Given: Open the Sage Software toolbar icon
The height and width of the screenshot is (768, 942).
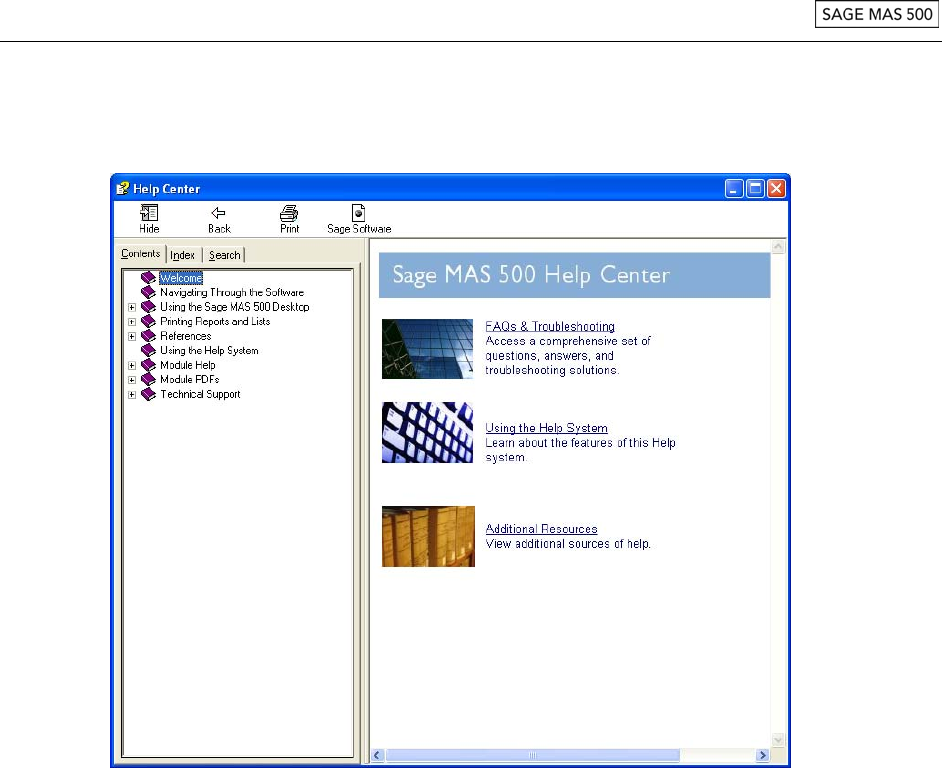Looking at the screenshot, I should point(359,213).
